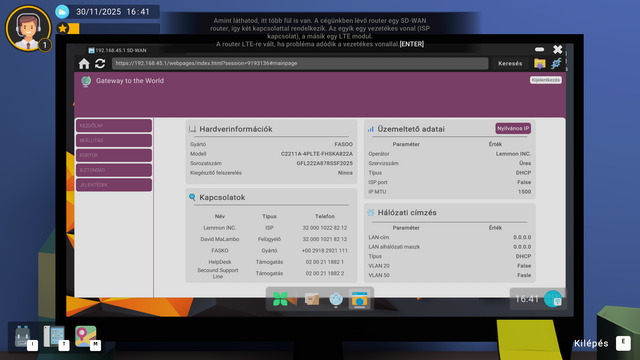
Task: Open the PORTOK sidebar menu
Action: click(x=114, y=155)
